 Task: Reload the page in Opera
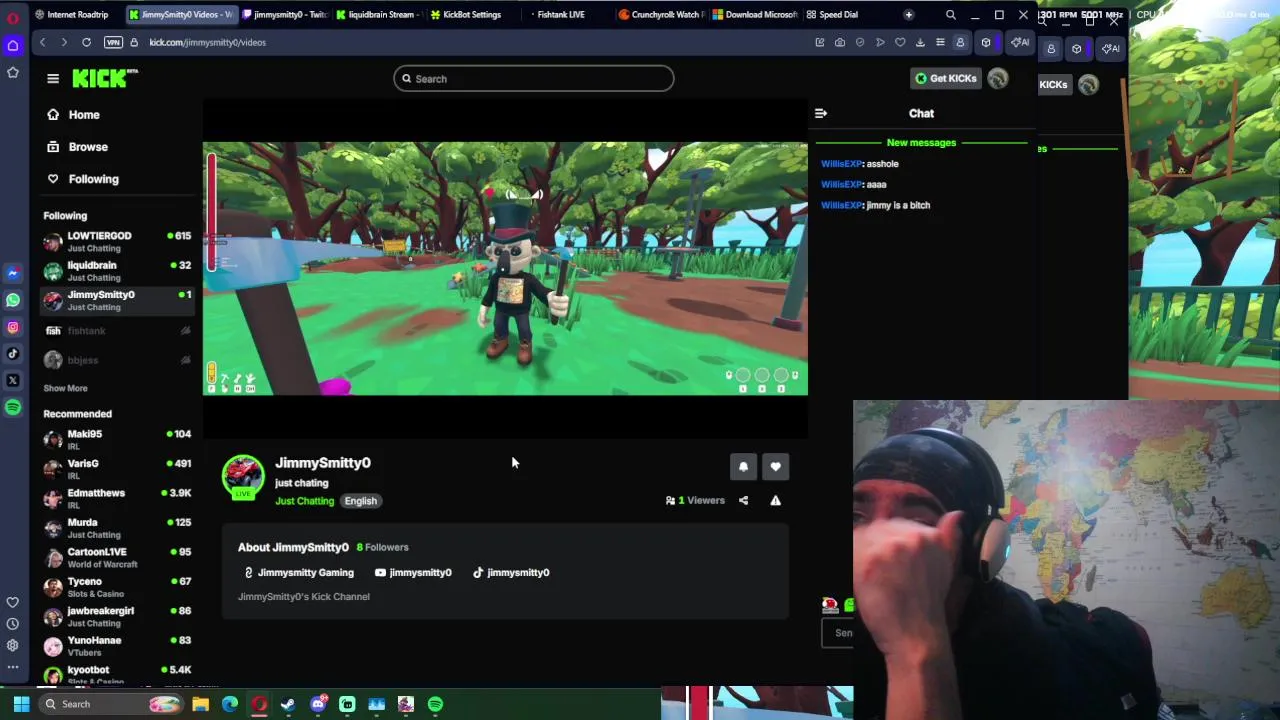pos(87,42)
